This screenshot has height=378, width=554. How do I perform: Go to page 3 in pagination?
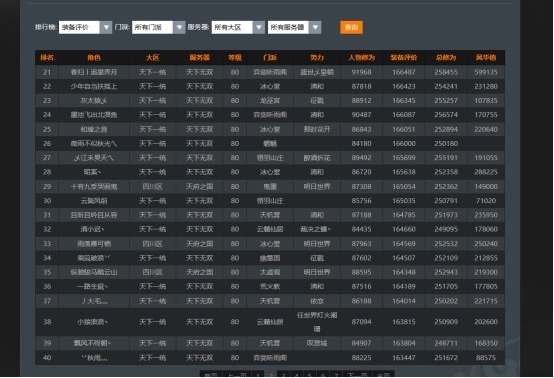(x=283, y=374)
